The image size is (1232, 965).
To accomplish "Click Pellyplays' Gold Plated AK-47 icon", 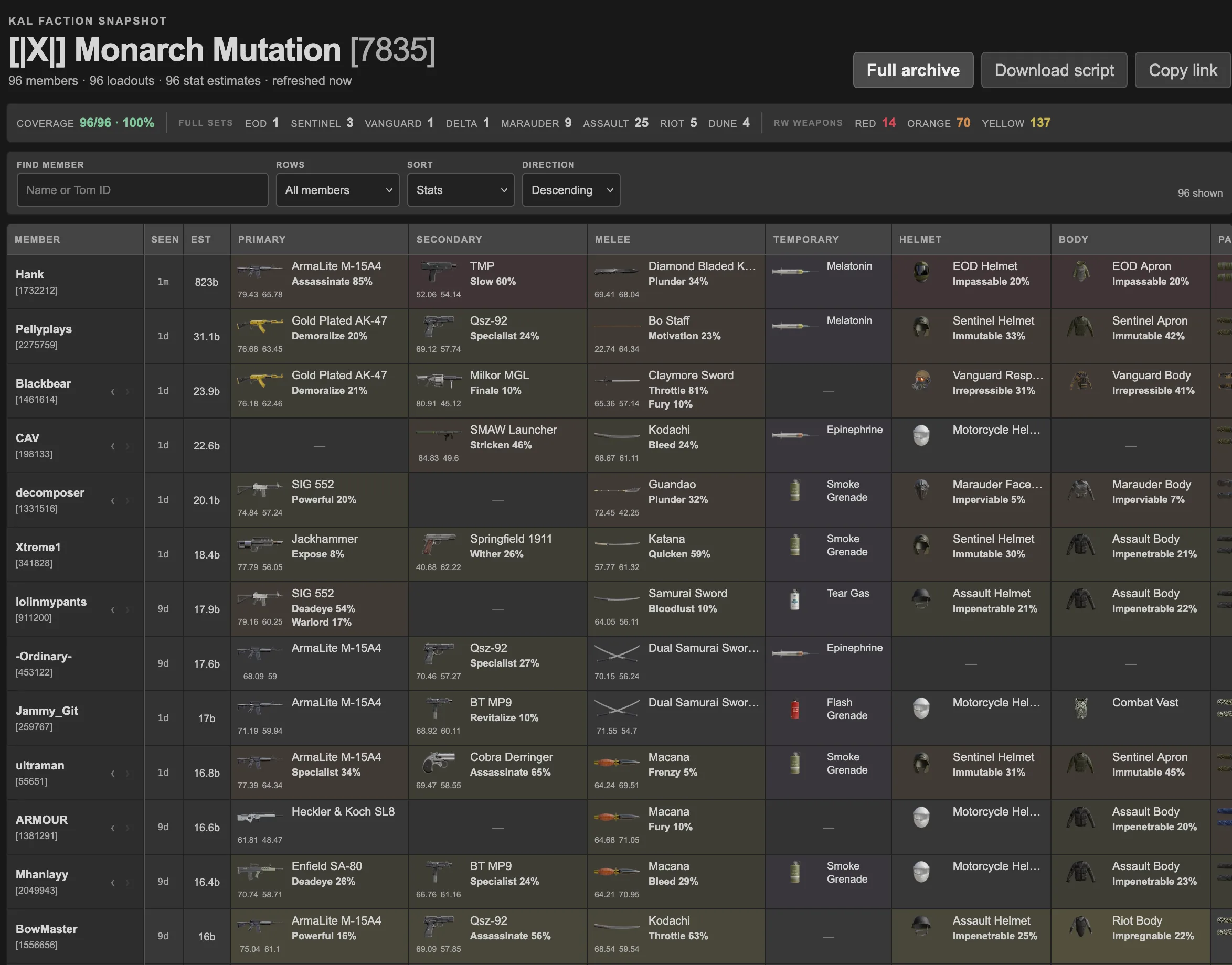I will tap(260, 326).
